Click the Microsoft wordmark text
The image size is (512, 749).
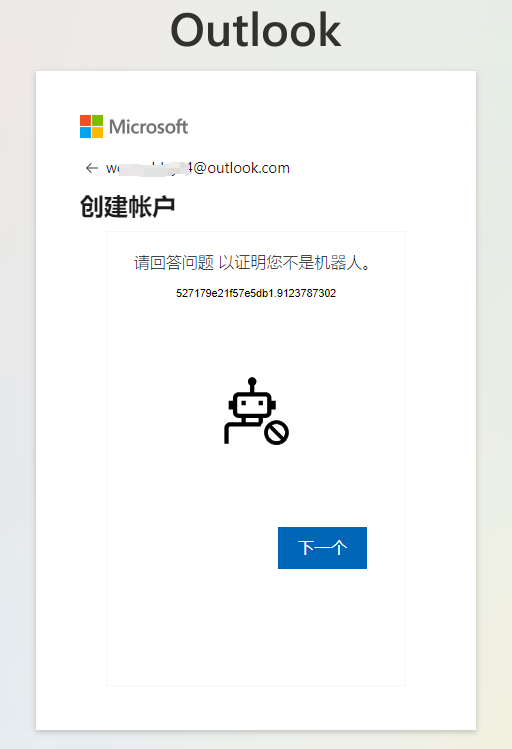pyautogui.click(x=149, y=127)
